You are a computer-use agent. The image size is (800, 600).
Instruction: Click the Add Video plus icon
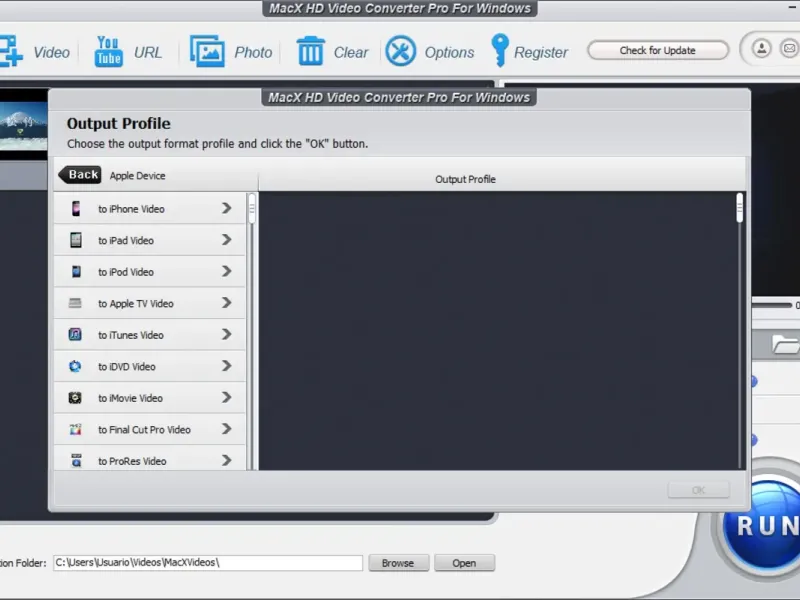pyautogui.click(x=10, y=51)
